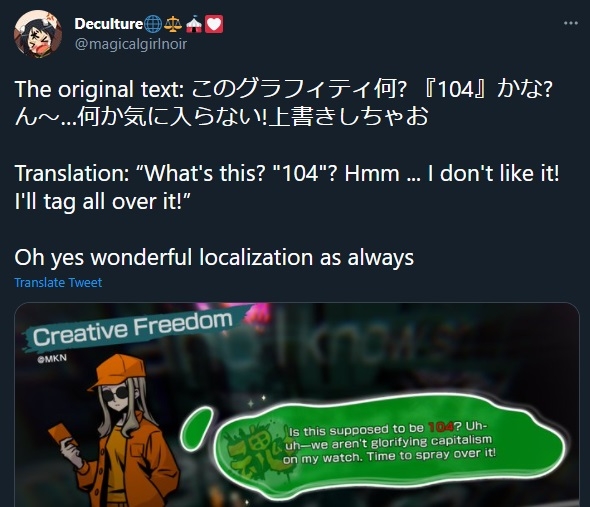
Task: Click the circus tent emoji in name
Action: [x=193, y=24]
